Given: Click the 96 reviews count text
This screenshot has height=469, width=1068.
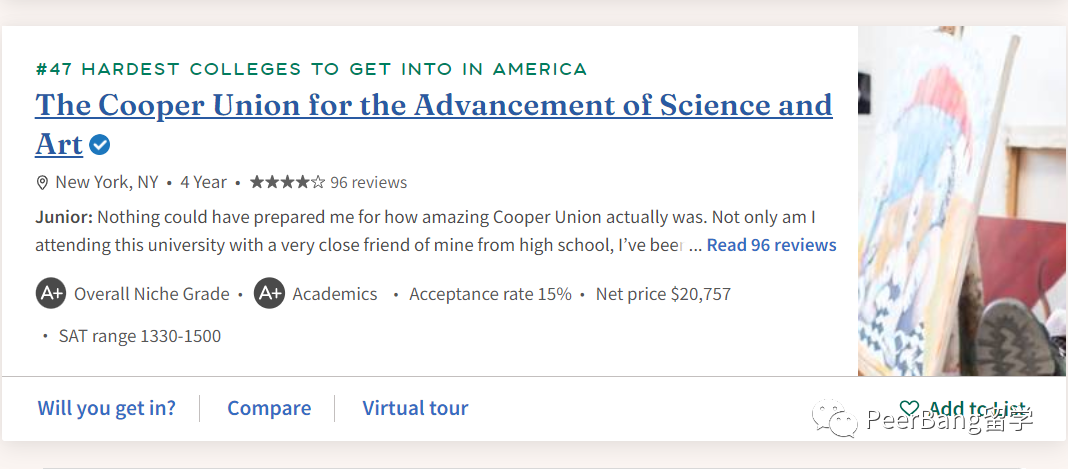Looking at the screenshot, I should pyautogui.click(x=368, y=182).
